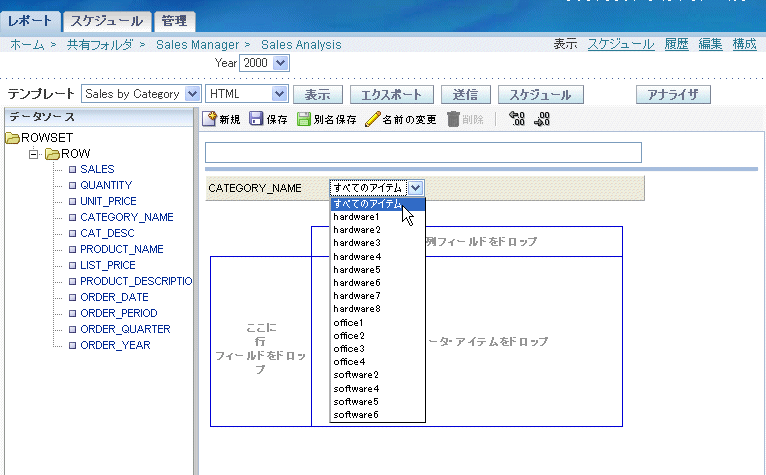Select the PRODUCT_NAME field
Viewport: 766px width, 475px height.
point(122,249)
